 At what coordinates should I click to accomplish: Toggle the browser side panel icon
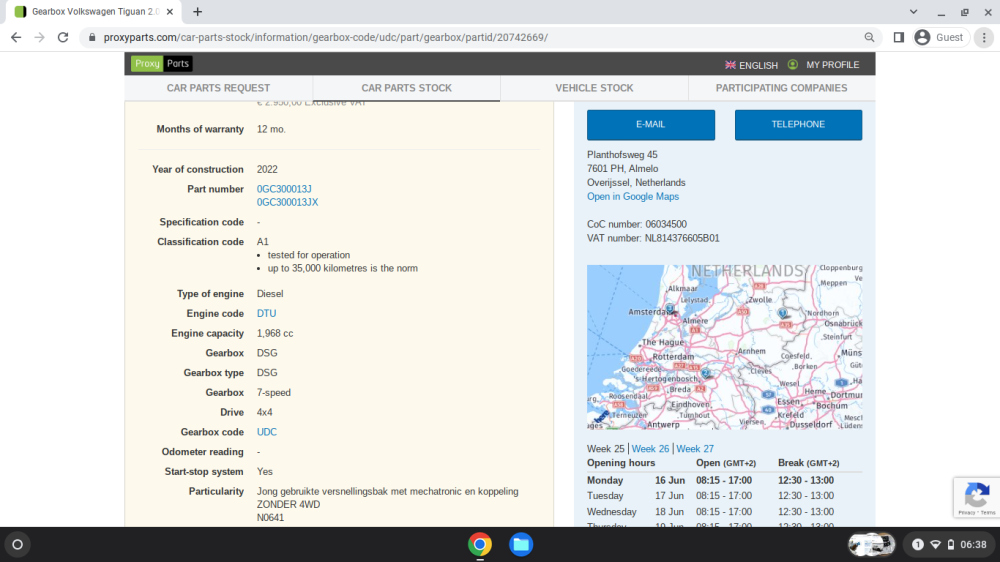899,38
